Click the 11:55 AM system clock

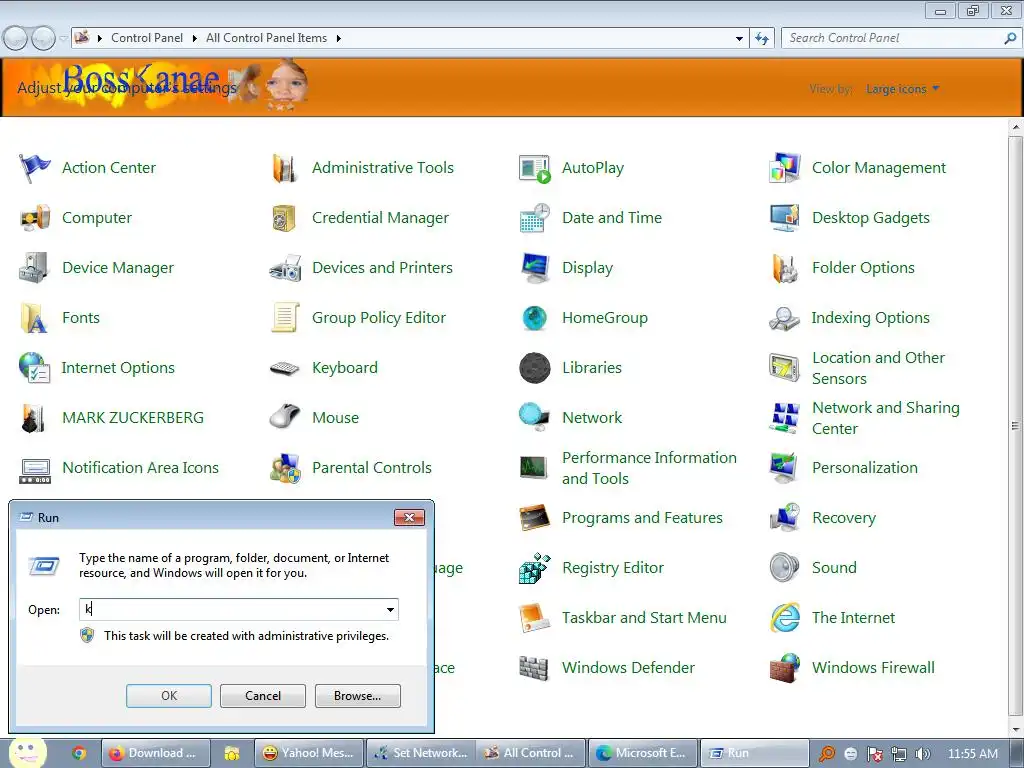972,754
